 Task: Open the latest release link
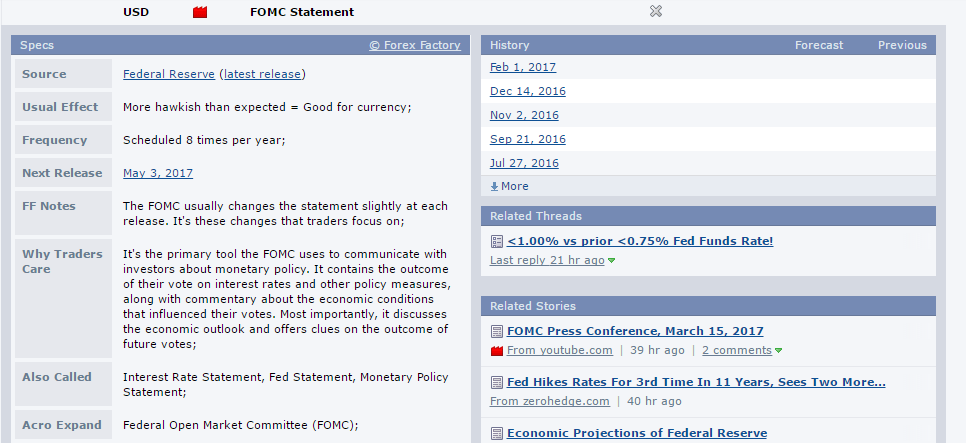[264, 74]
